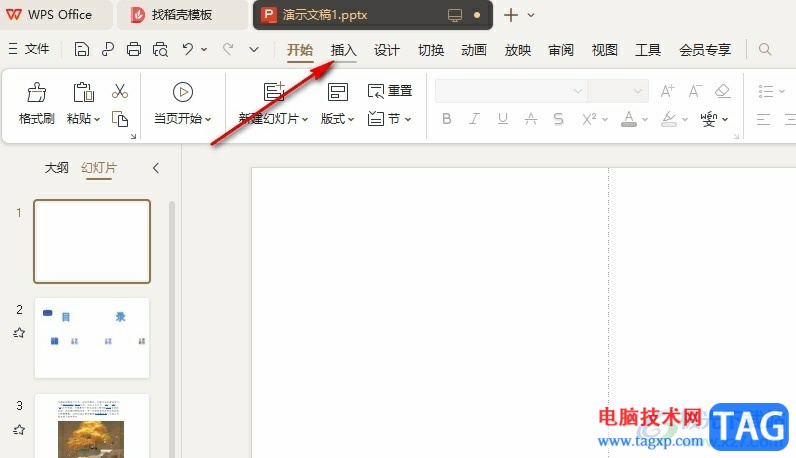The width and height of the screenshot is (796, 458).
Task: Create a new tab with plus button
Action: (511, 15)
